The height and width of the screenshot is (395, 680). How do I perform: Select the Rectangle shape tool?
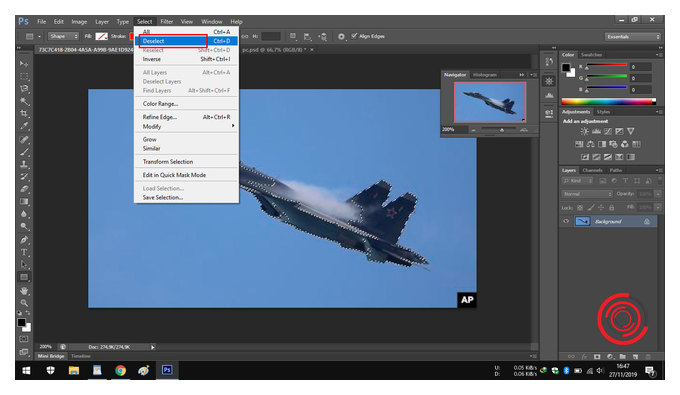(24, 277)
